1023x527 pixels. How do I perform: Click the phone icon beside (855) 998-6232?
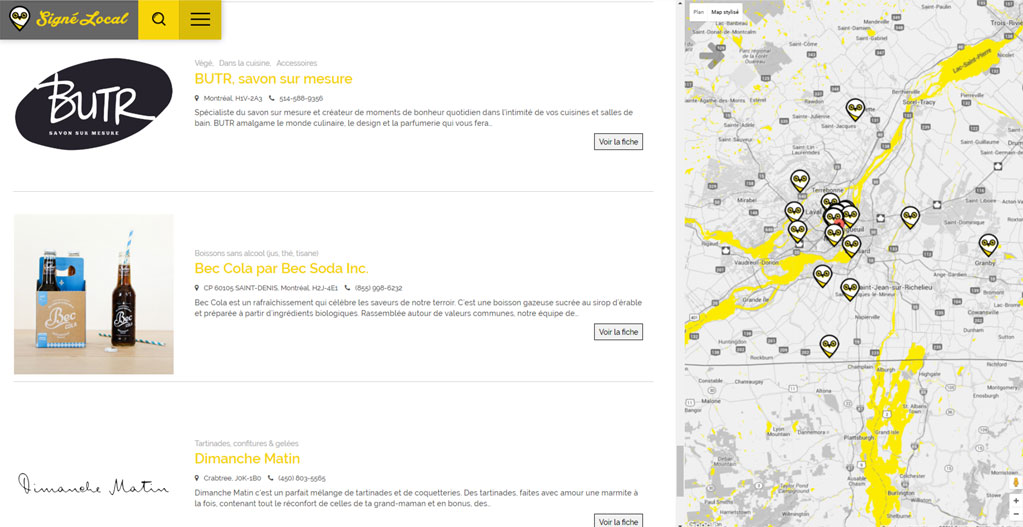click(347, 288)
